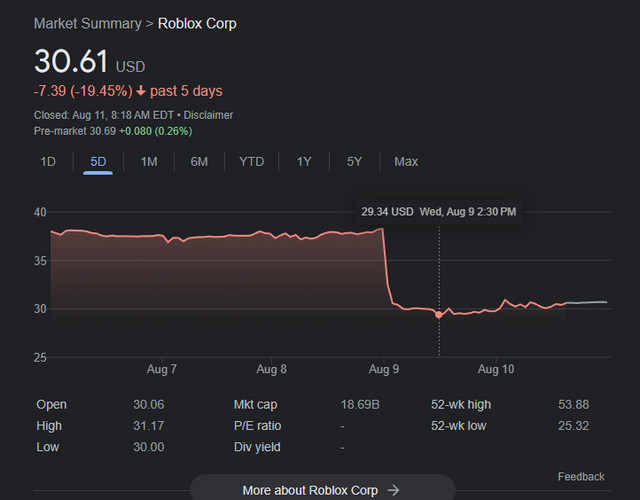Click the chart tooltip showing 29.34 USD
Image resolution: width=640 pixels, height=500 pixels.
(x=438, y=212)
